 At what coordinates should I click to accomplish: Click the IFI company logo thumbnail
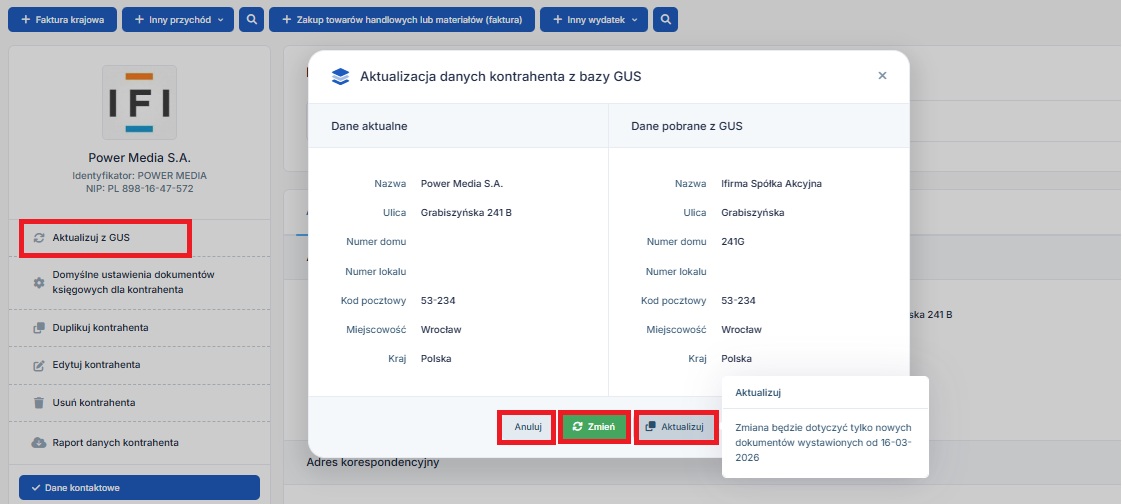coord(139,102)
